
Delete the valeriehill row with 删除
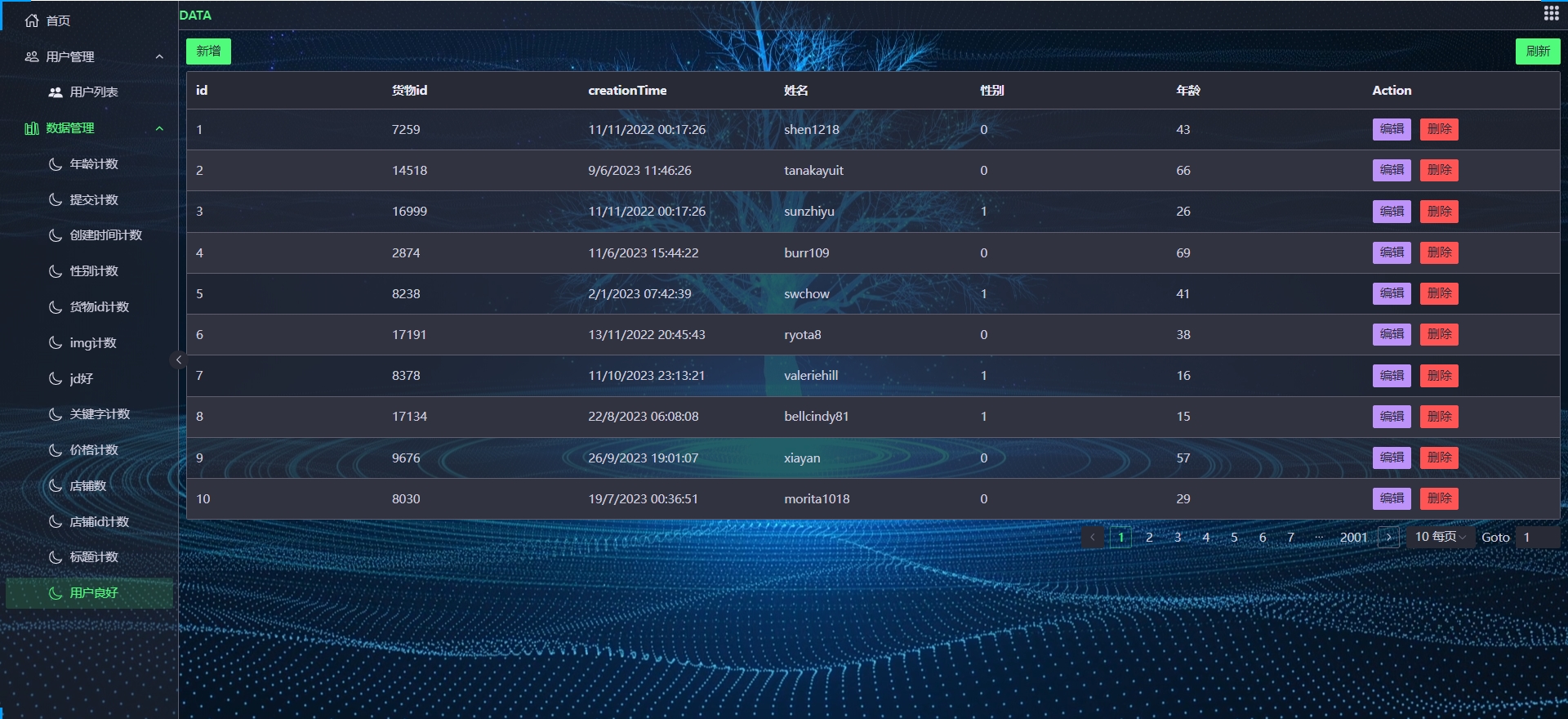[1439, 376]
